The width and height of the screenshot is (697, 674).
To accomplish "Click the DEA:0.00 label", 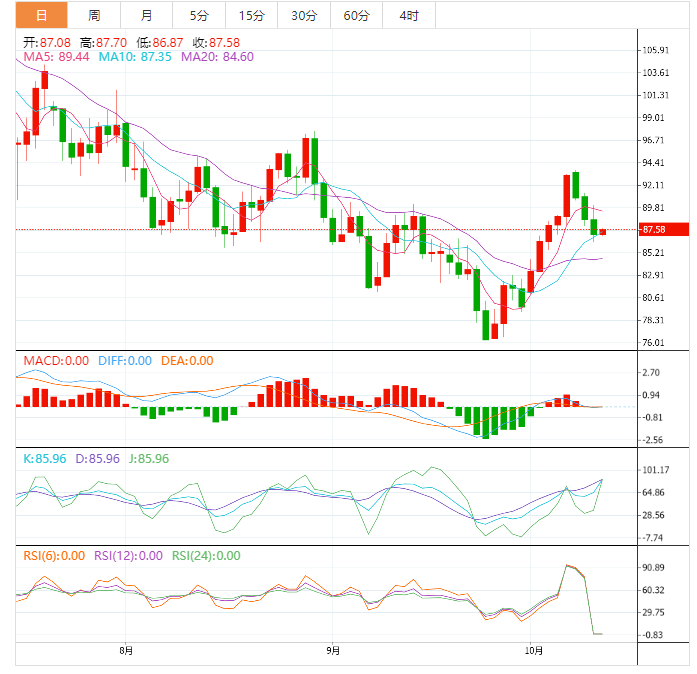I will click(187, 361).
